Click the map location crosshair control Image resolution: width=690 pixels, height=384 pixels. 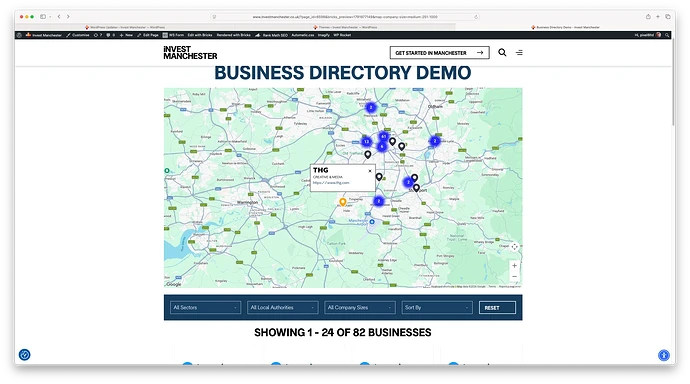[x=514, y=247]
